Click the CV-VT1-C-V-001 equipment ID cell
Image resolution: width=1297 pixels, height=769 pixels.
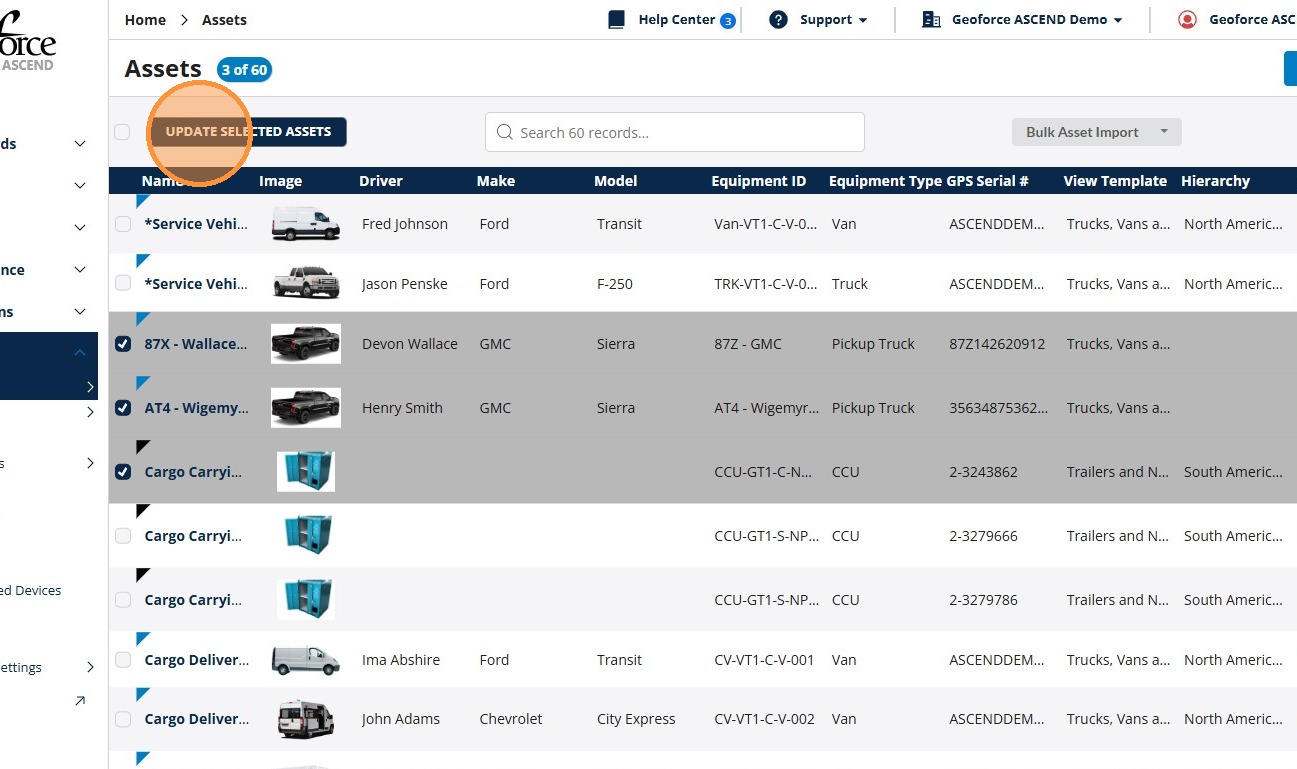764,660
